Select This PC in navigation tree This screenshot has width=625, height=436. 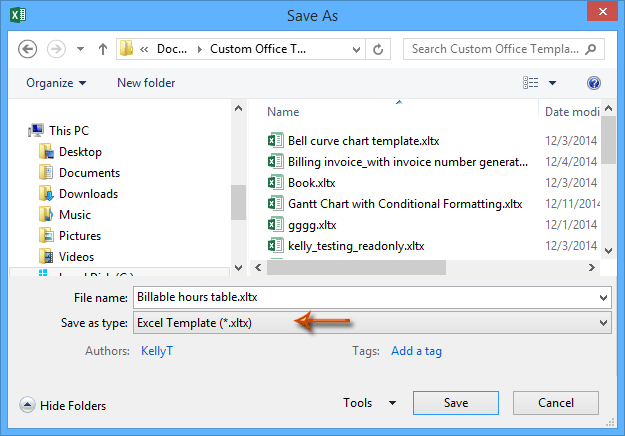tap(69, 131)
